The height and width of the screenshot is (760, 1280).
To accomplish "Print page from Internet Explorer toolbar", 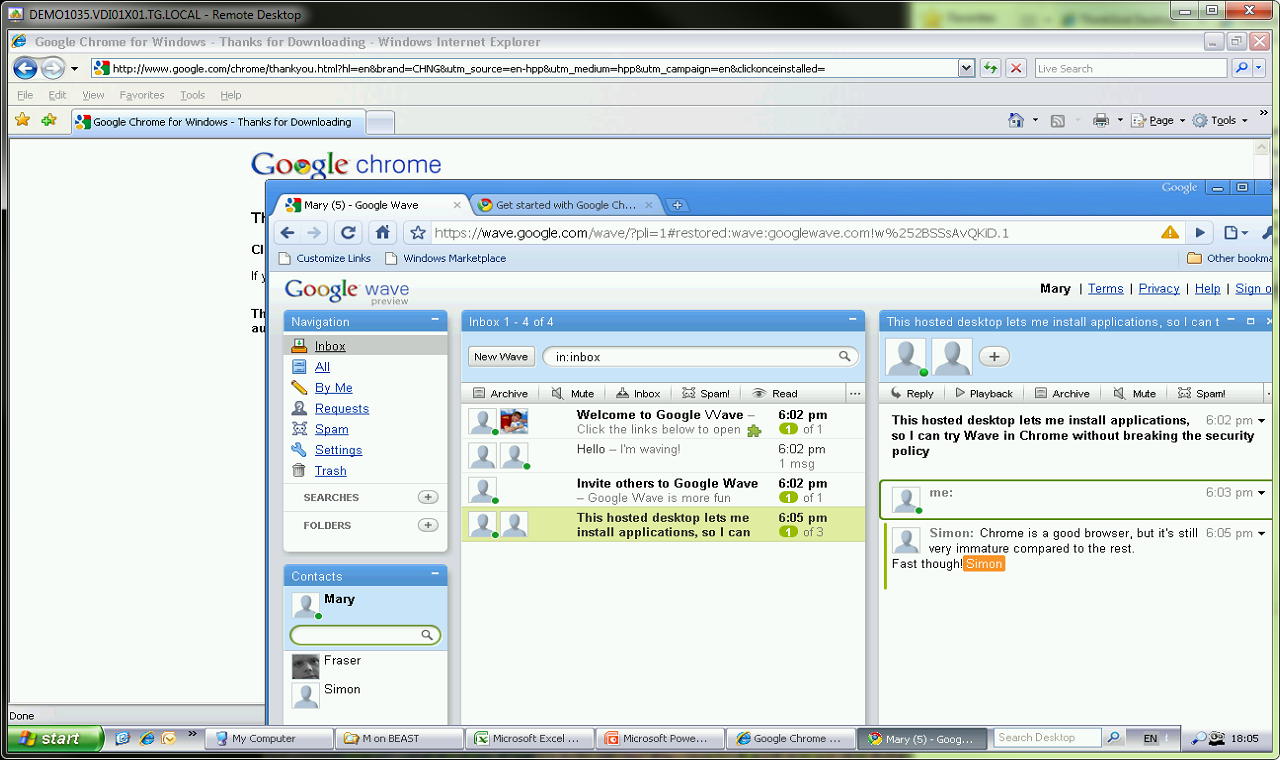I will (1101, 120).
